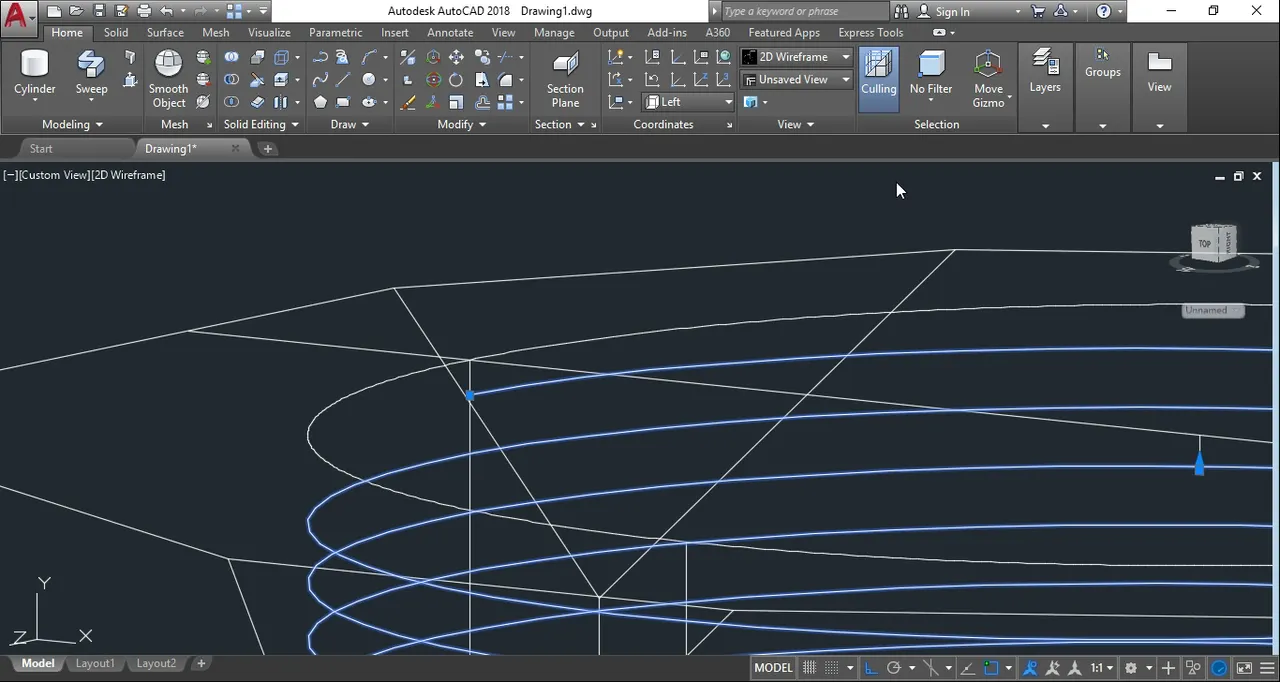This screenshot has width=1280, height=682.
Task: Add a new drawing tab with plus
Action: (267, 148)
